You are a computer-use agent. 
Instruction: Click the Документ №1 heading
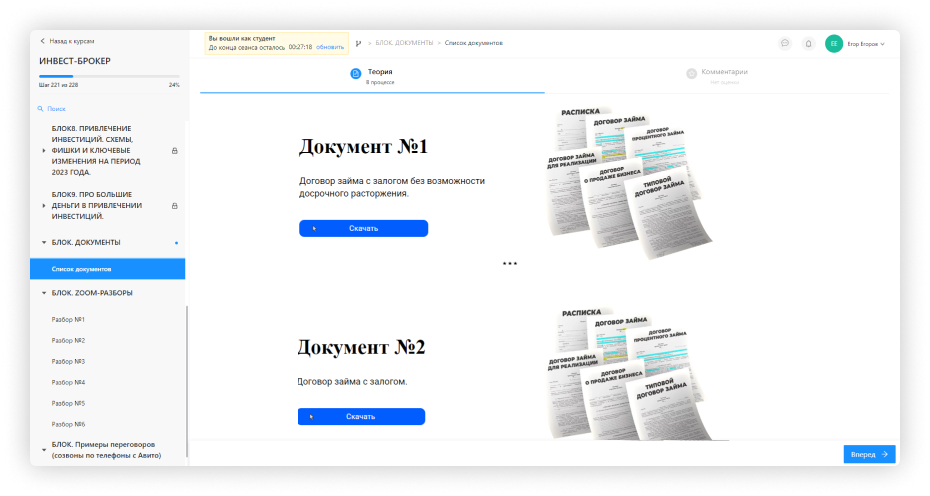point(363,146)
